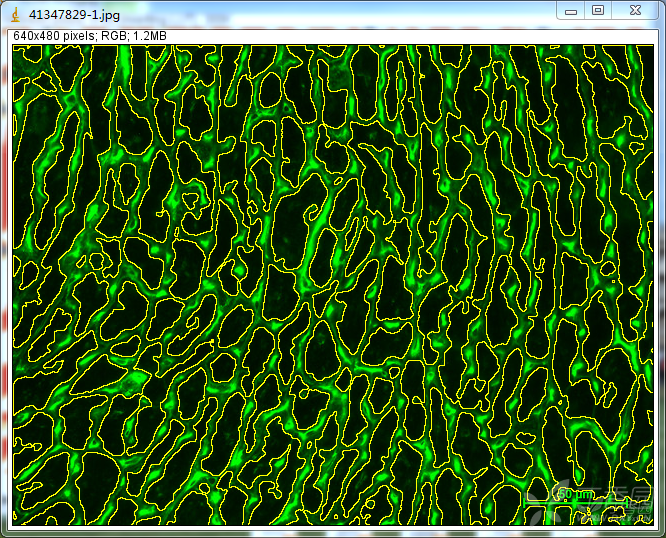This screenshot has width=666, height=538.
Task: Click the top-right corner of the image canvas
Action: tap(652, 46)
